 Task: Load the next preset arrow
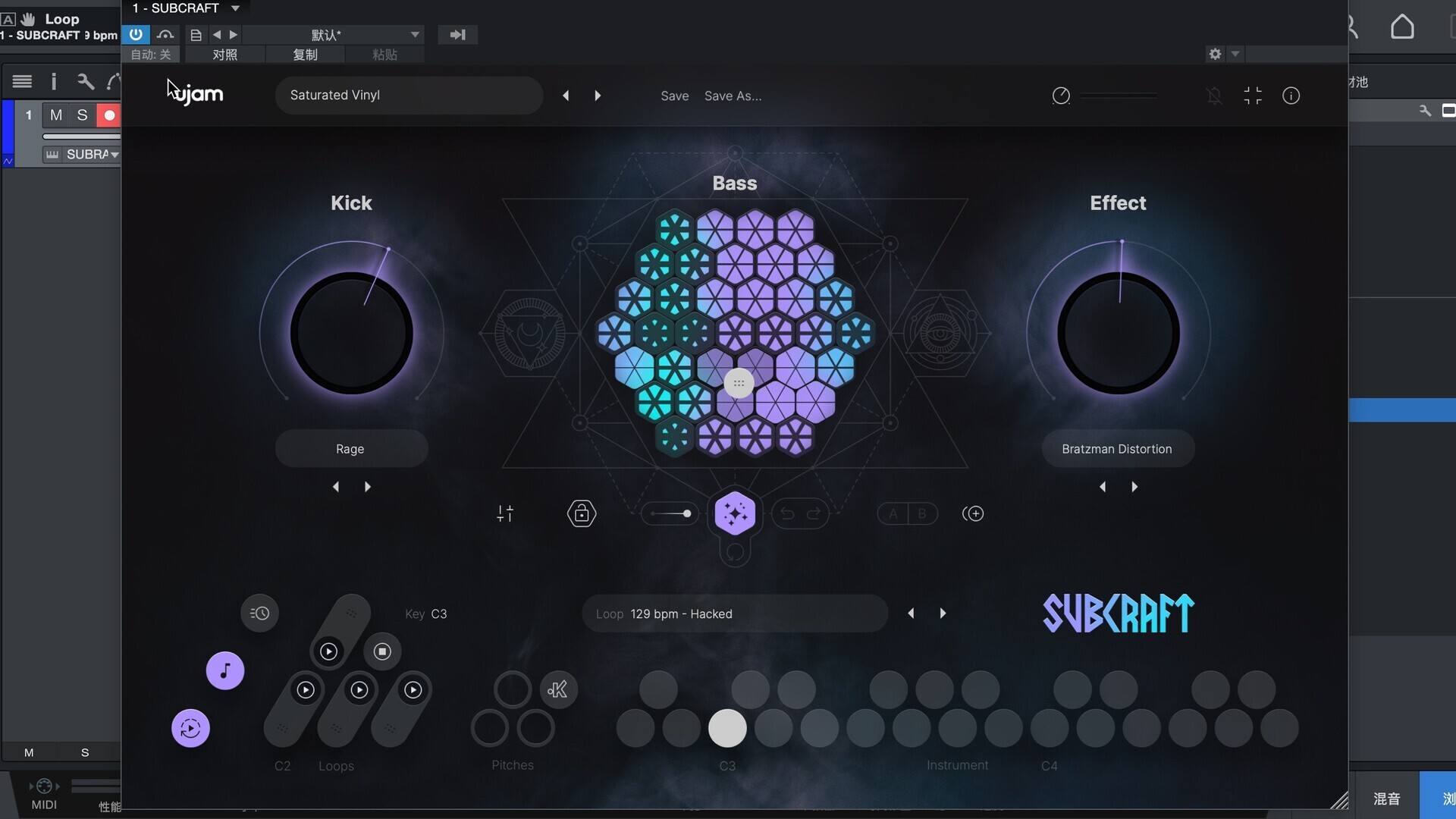click(x=598, y=96)
